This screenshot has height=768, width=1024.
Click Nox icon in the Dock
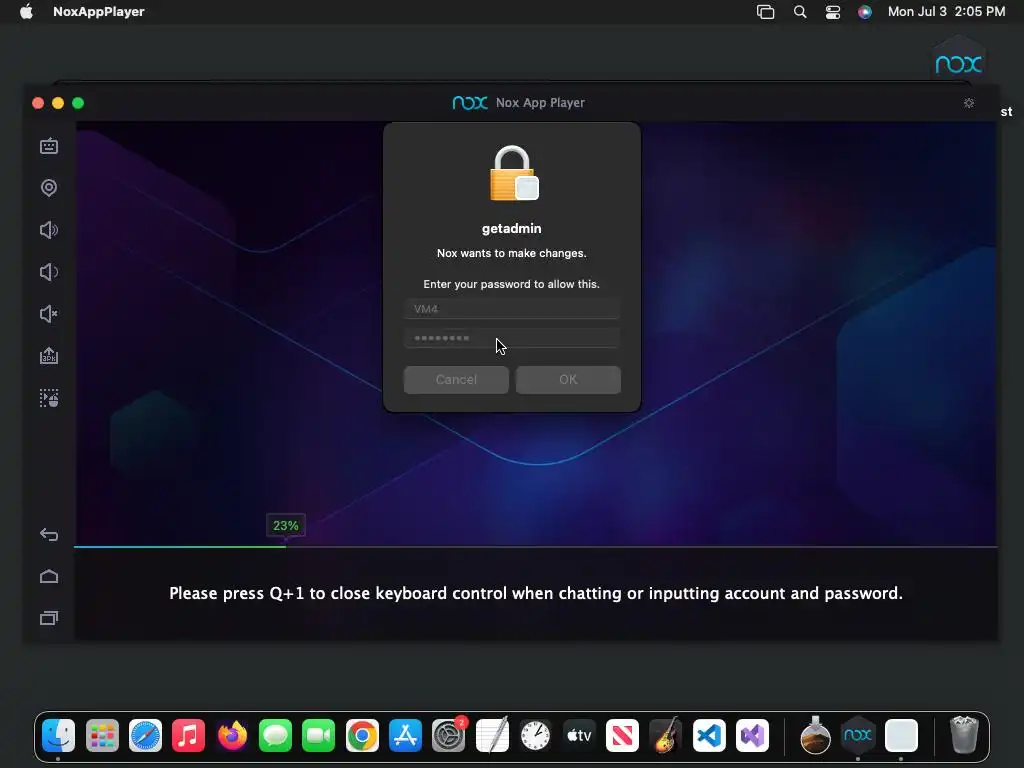[858, 735]
